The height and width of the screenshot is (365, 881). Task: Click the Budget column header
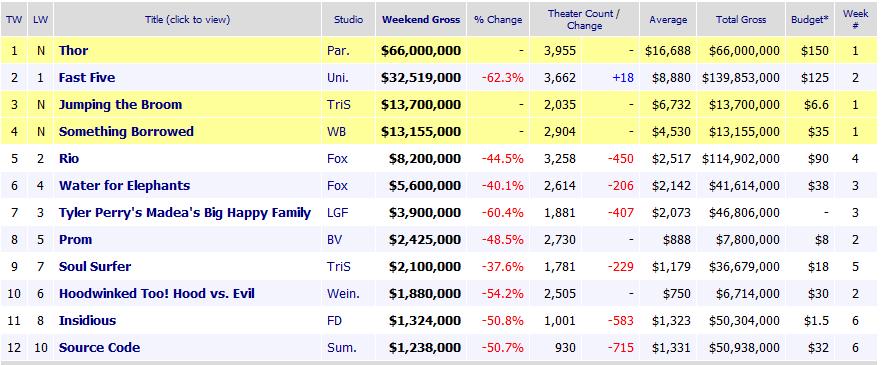(x=810, y=20)
